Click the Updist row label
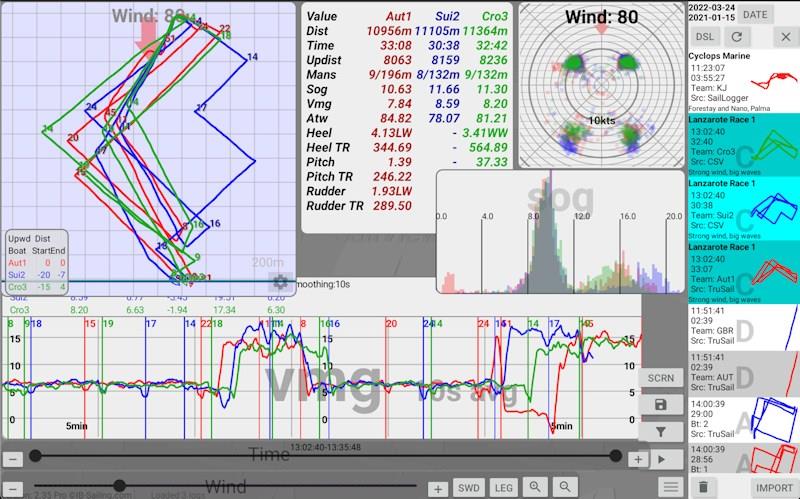This screenshot has height=499, width=800. 324,60
